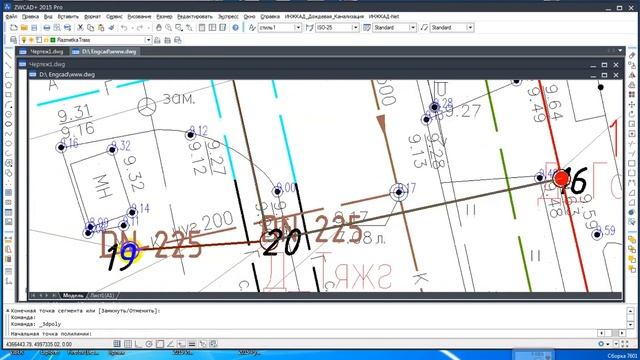Open the стиль1 text style dropdown
The height and width of the screenshot is (360, 640).
298,27
